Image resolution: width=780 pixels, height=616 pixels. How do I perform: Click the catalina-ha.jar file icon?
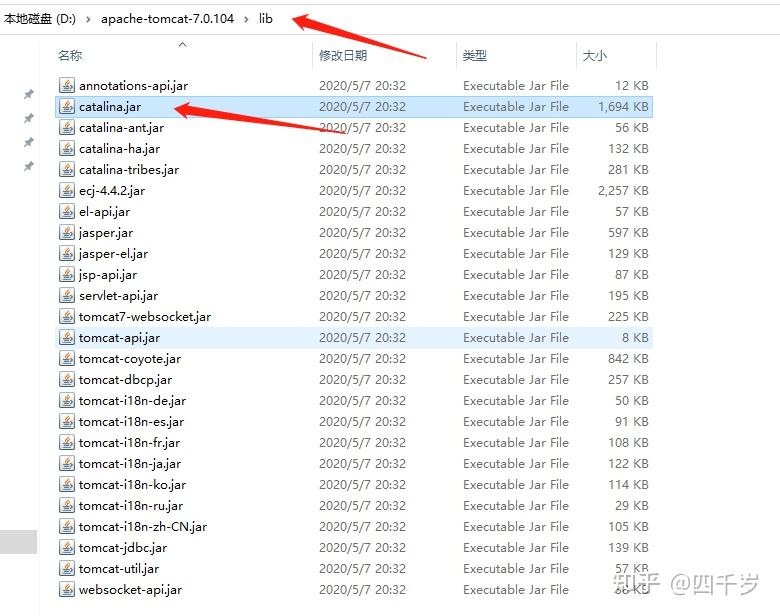(x=67, y=148)
